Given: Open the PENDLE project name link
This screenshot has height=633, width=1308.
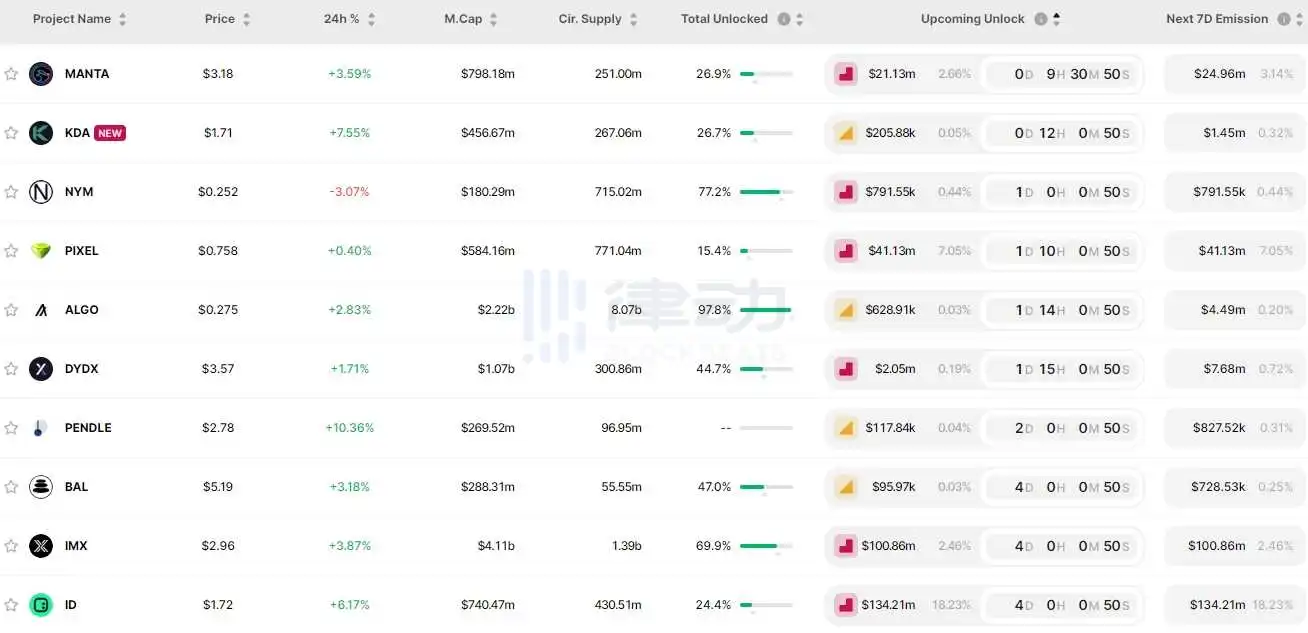Looking at the screenshot, I should click(88, 428).
